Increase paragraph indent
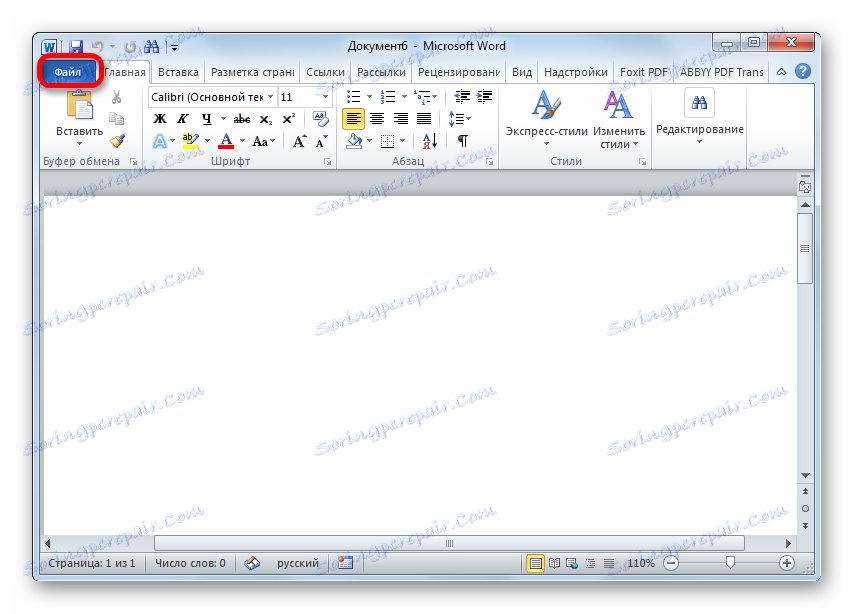 coord(484,97)
